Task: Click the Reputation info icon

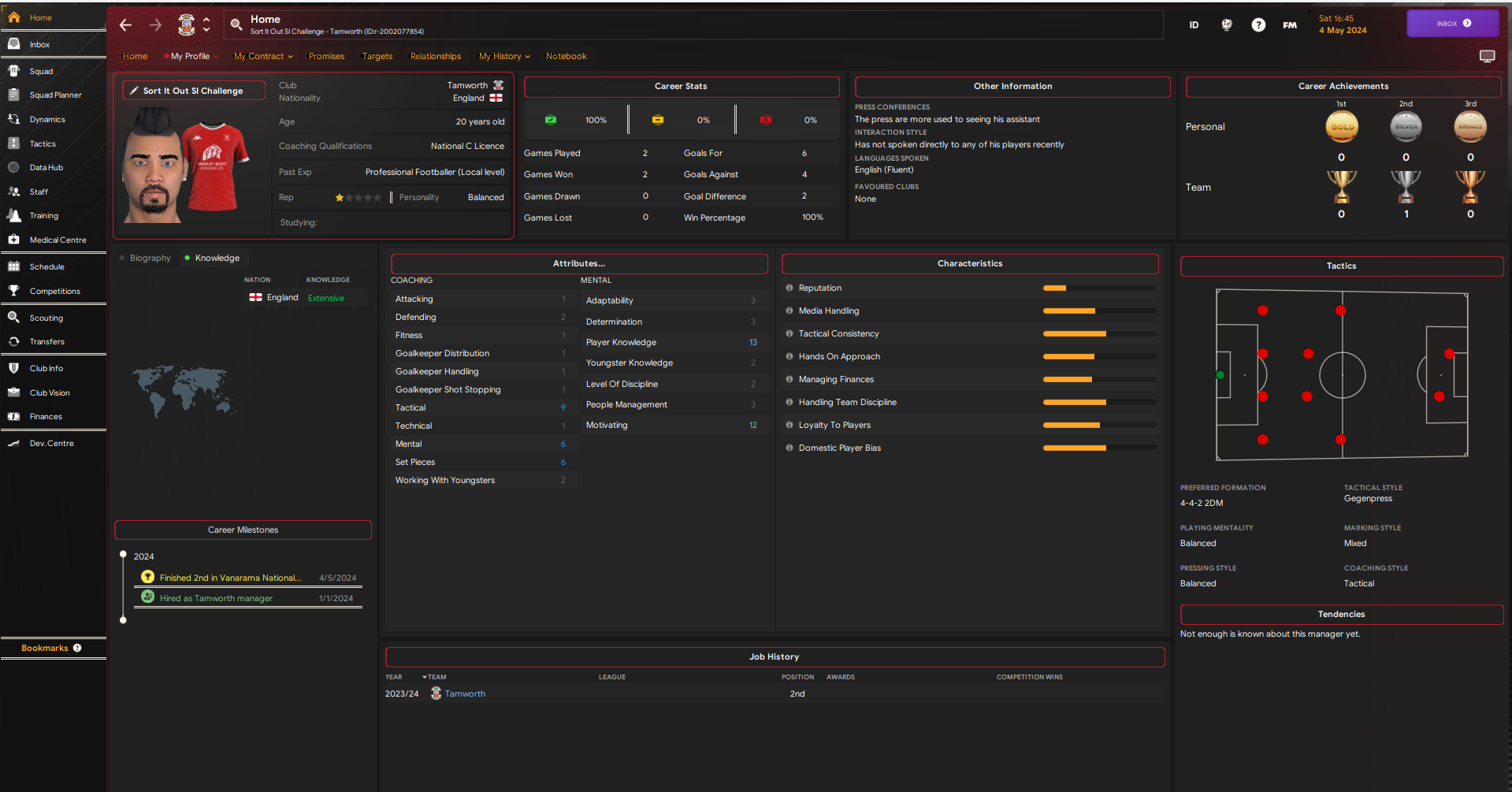Action: pyautogui.click(x=789, y=288)
